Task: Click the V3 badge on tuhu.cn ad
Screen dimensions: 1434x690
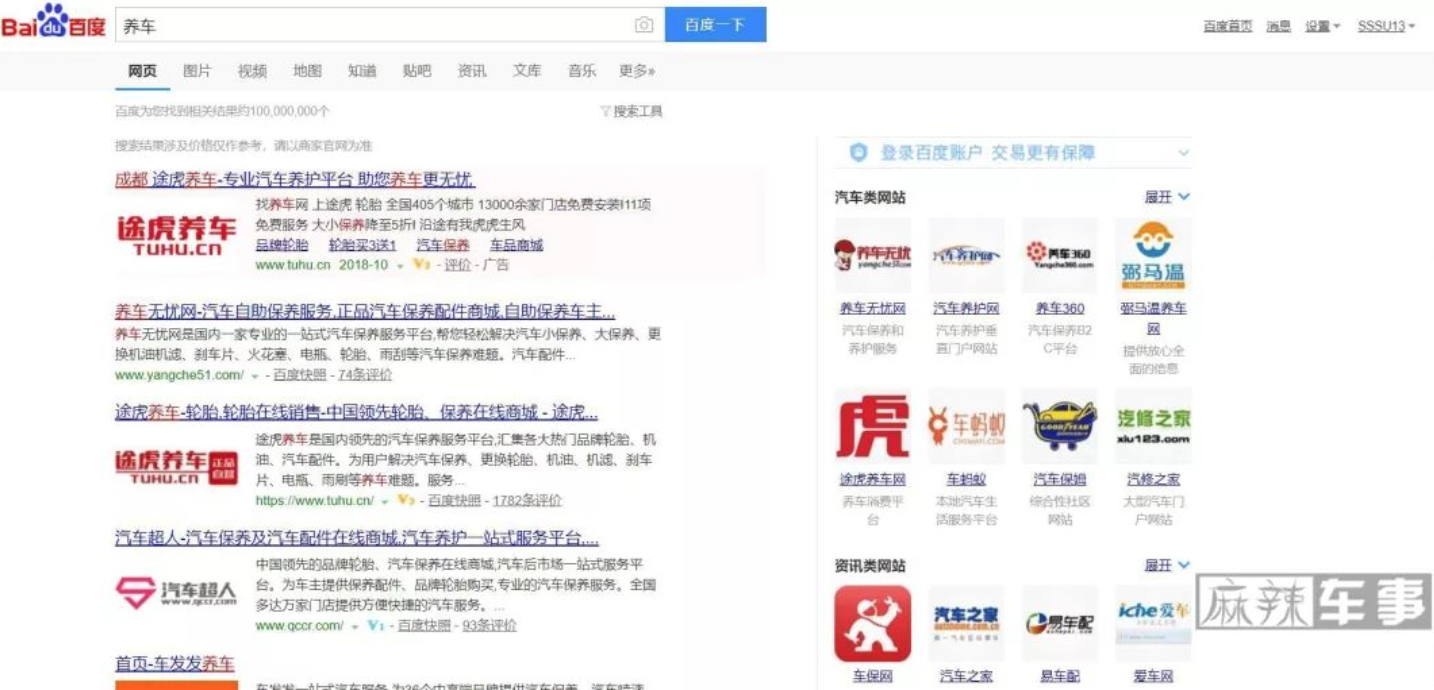Action: click(420, 265)
